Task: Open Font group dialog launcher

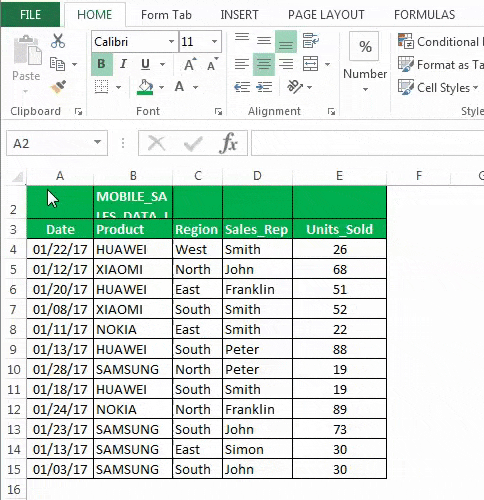Action: tap(218, 112)
